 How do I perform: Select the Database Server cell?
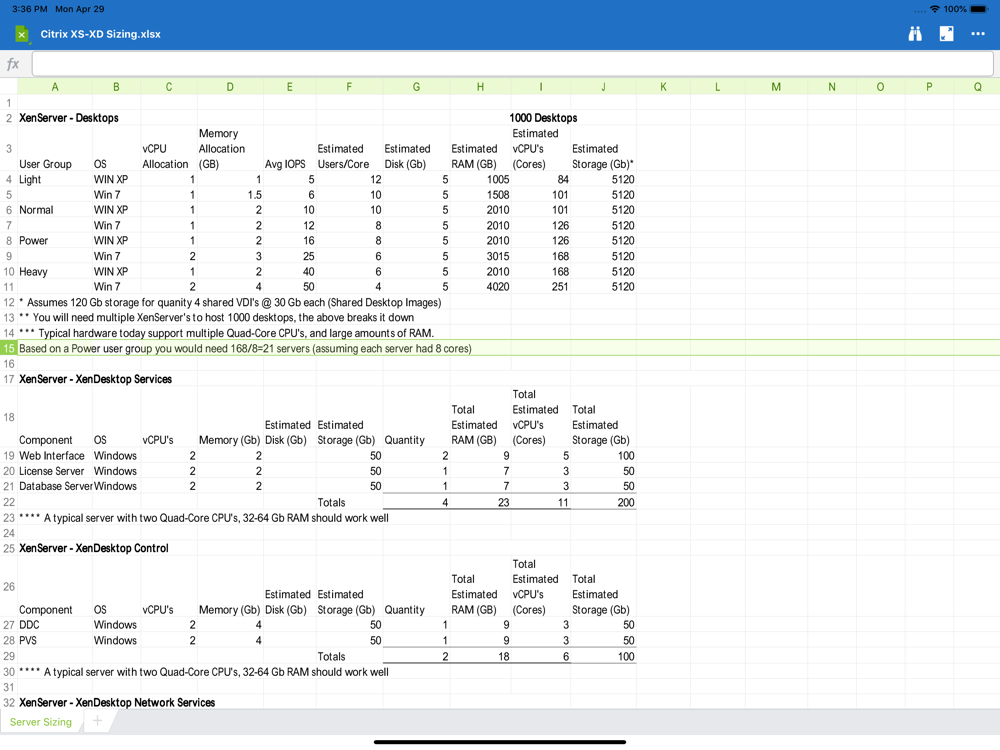tap(55, 486)
